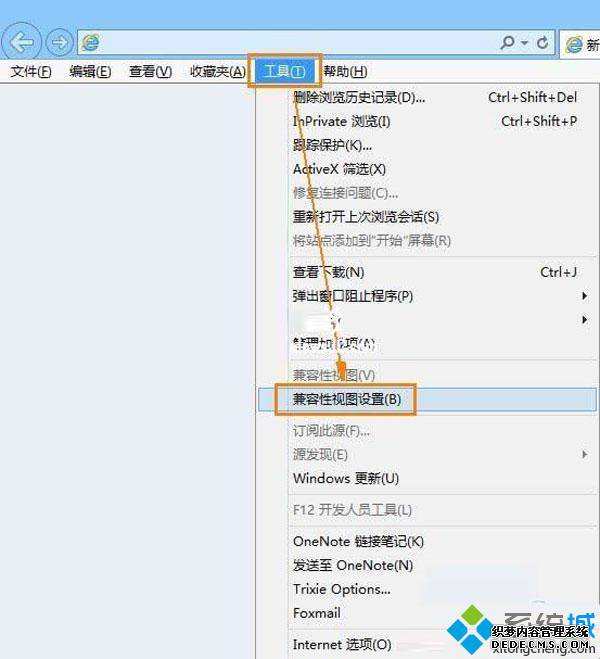Click 将站点添加到"开始"屏幕(R)
The image size is (600, 659).
click(427, 241)
